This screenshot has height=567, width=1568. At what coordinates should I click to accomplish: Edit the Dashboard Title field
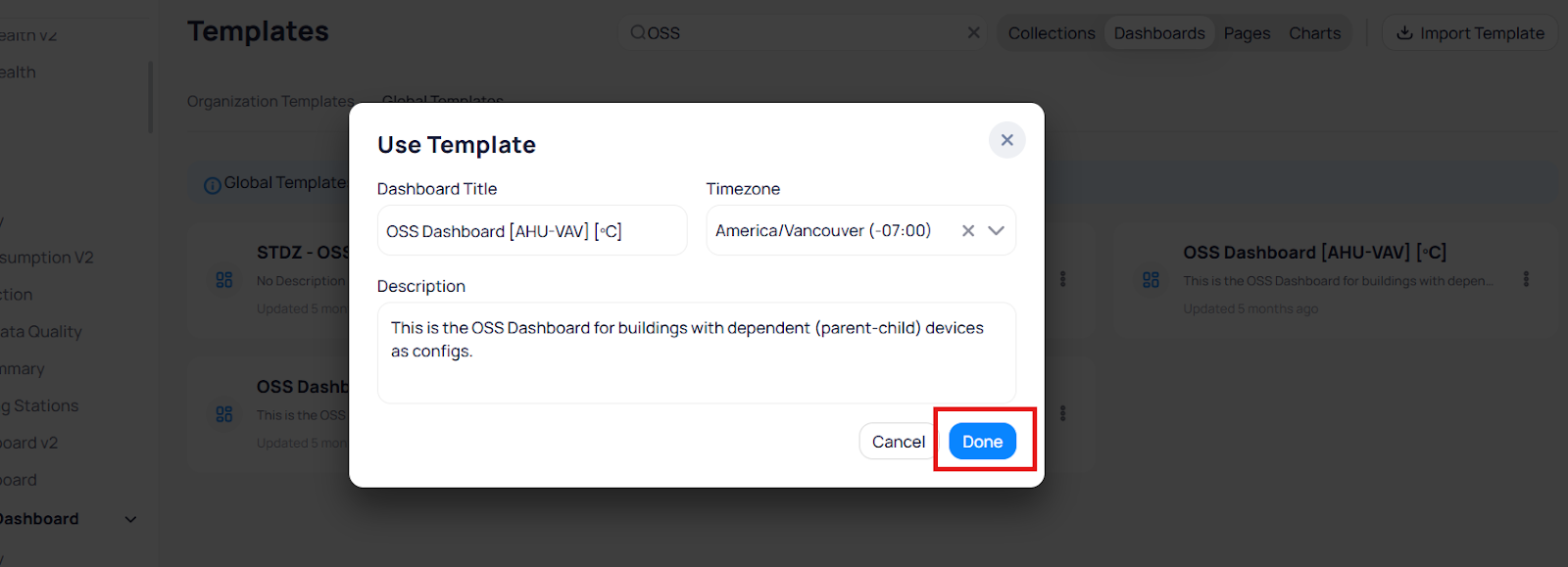531,231
